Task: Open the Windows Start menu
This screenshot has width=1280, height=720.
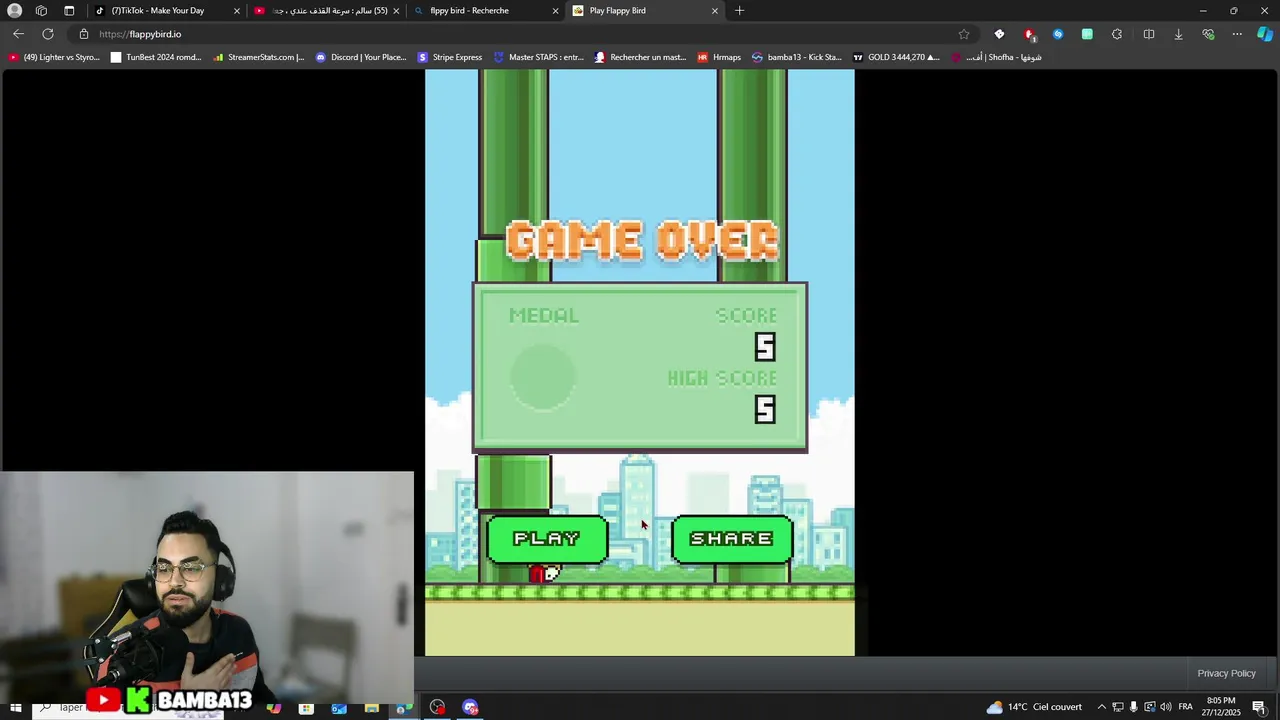Action: (15, 708)
